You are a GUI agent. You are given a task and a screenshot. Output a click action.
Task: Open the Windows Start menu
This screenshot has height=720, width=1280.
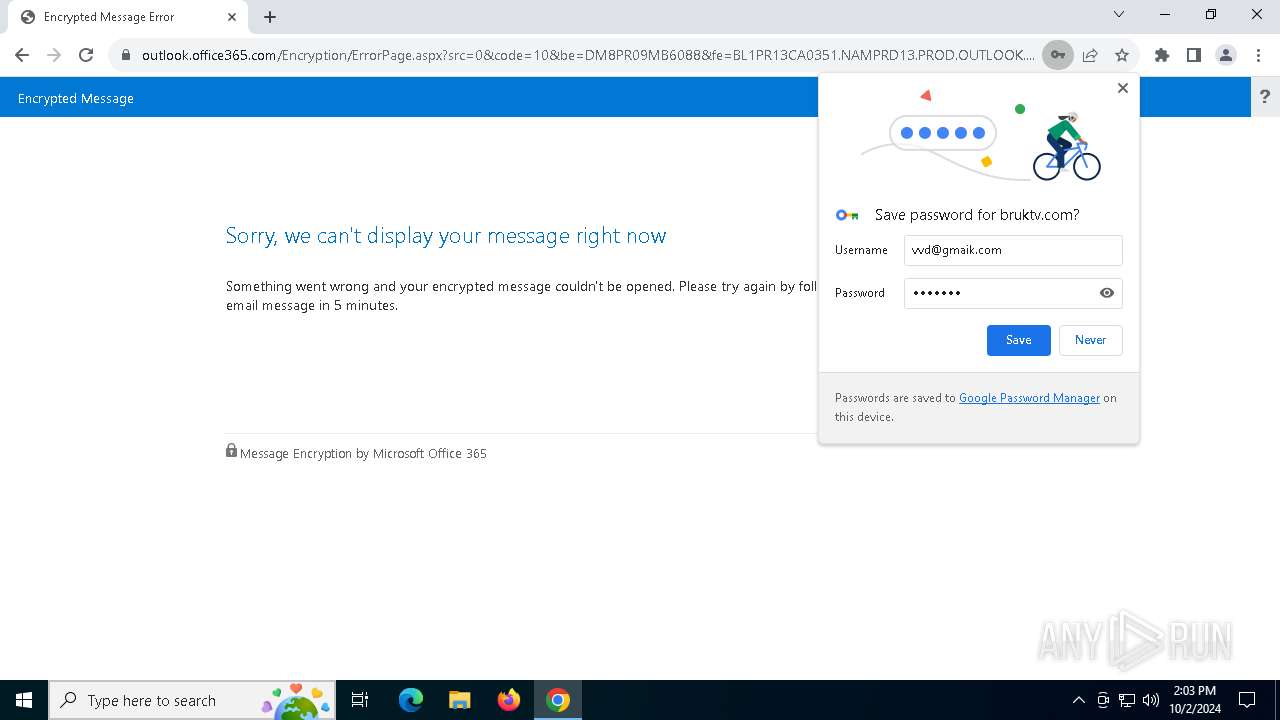click(24, 700)
